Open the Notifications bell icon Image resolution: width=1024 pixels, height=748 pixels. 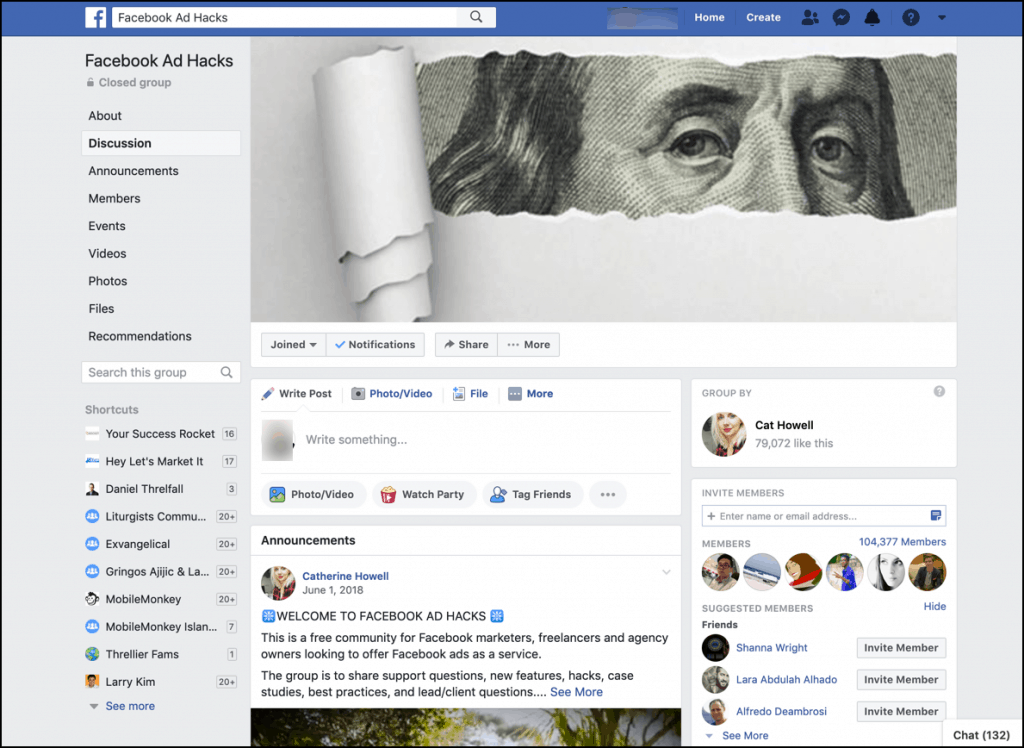coord(872,18)
